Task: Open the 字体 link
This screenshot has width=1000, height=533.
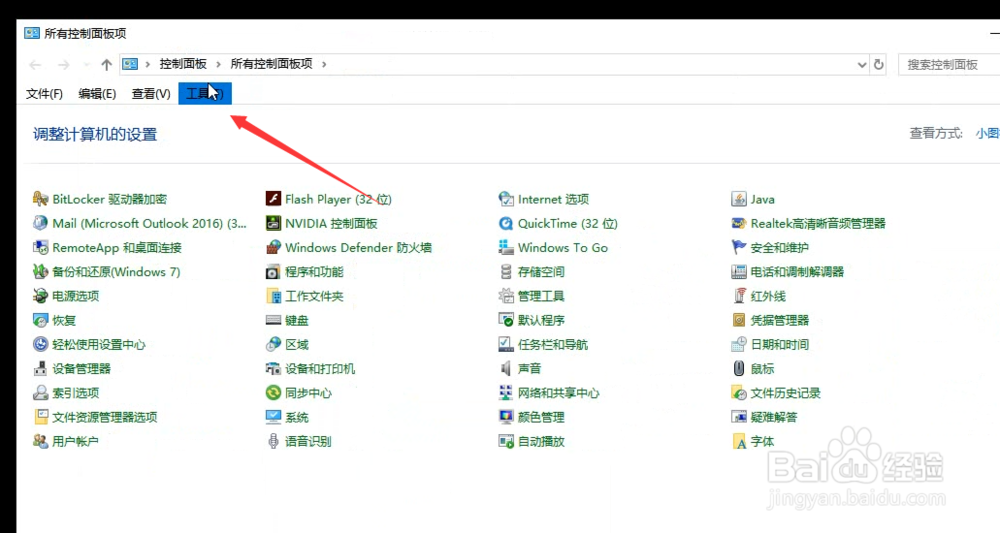Action: coord(762,441)
